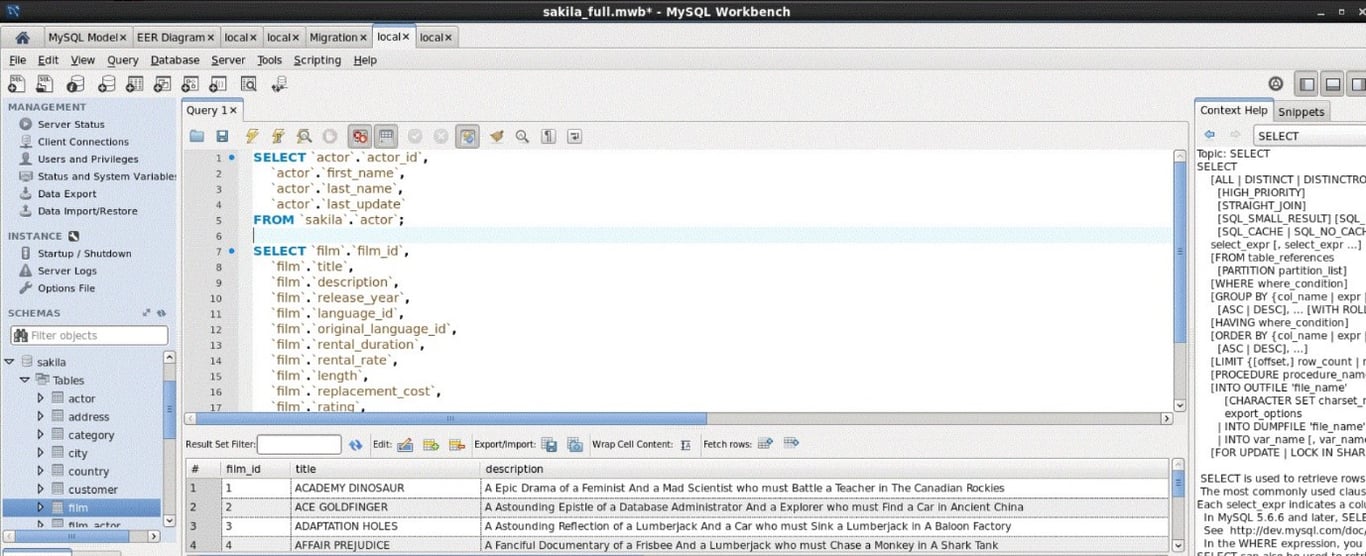Click the Rollback transaction icon
This screenshot has width=1366, height=556.
click(x=440, y=136)
